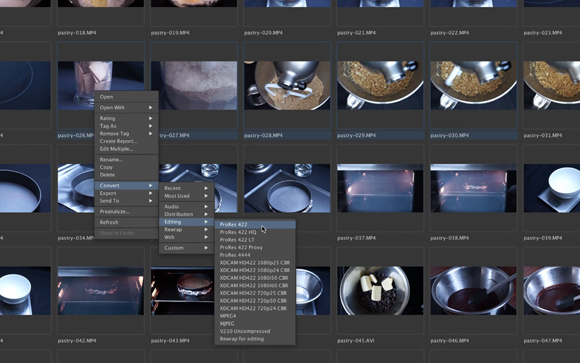The width and height of the screenshot is (580, 363).
Task: Select XDCAM HD422 1080p25 CBR preset
Action: (x=255, y=263)
